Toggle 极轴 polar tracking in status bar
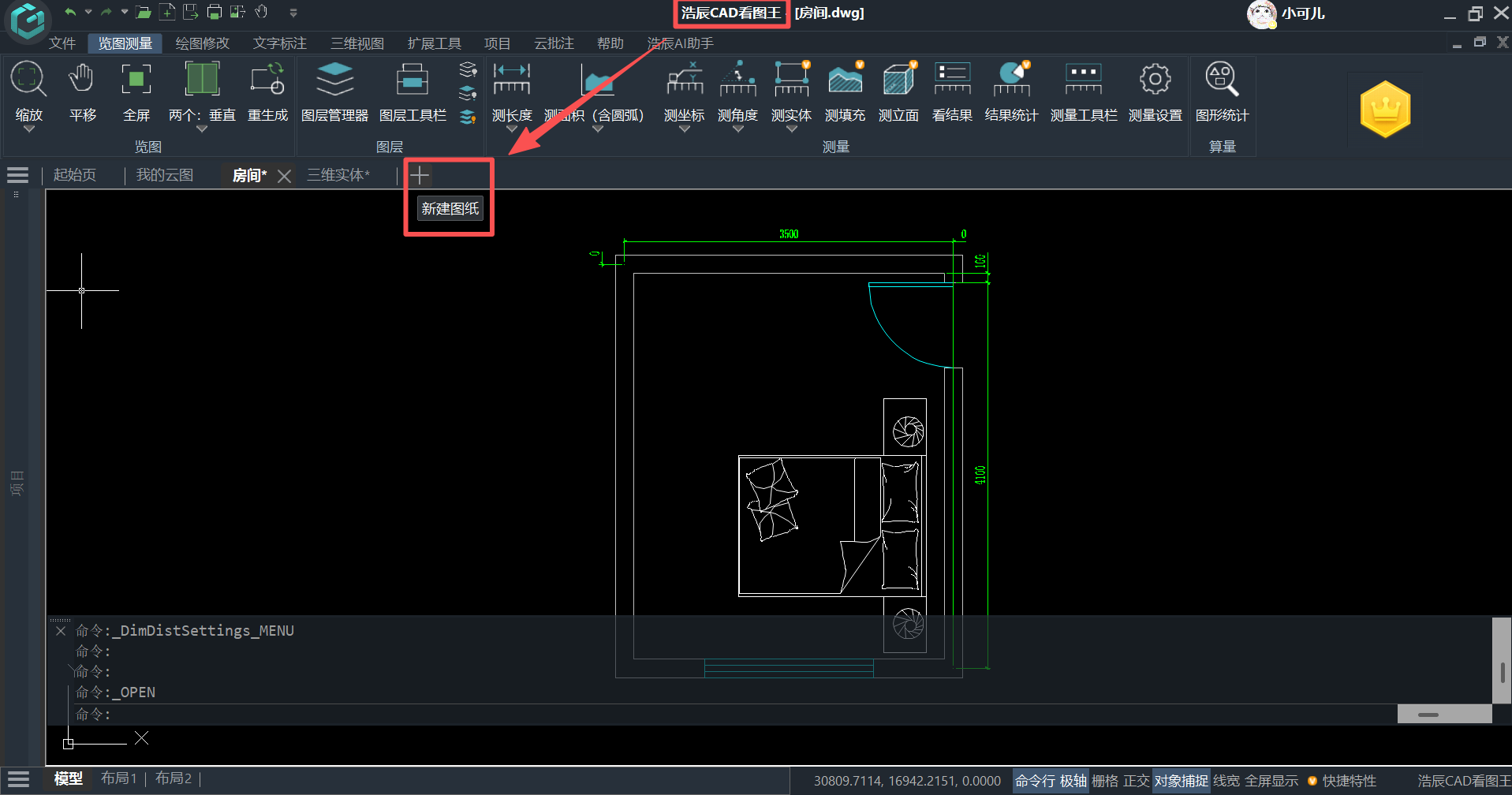This screenshot has width=1512, height=795. pos(1073,781)
